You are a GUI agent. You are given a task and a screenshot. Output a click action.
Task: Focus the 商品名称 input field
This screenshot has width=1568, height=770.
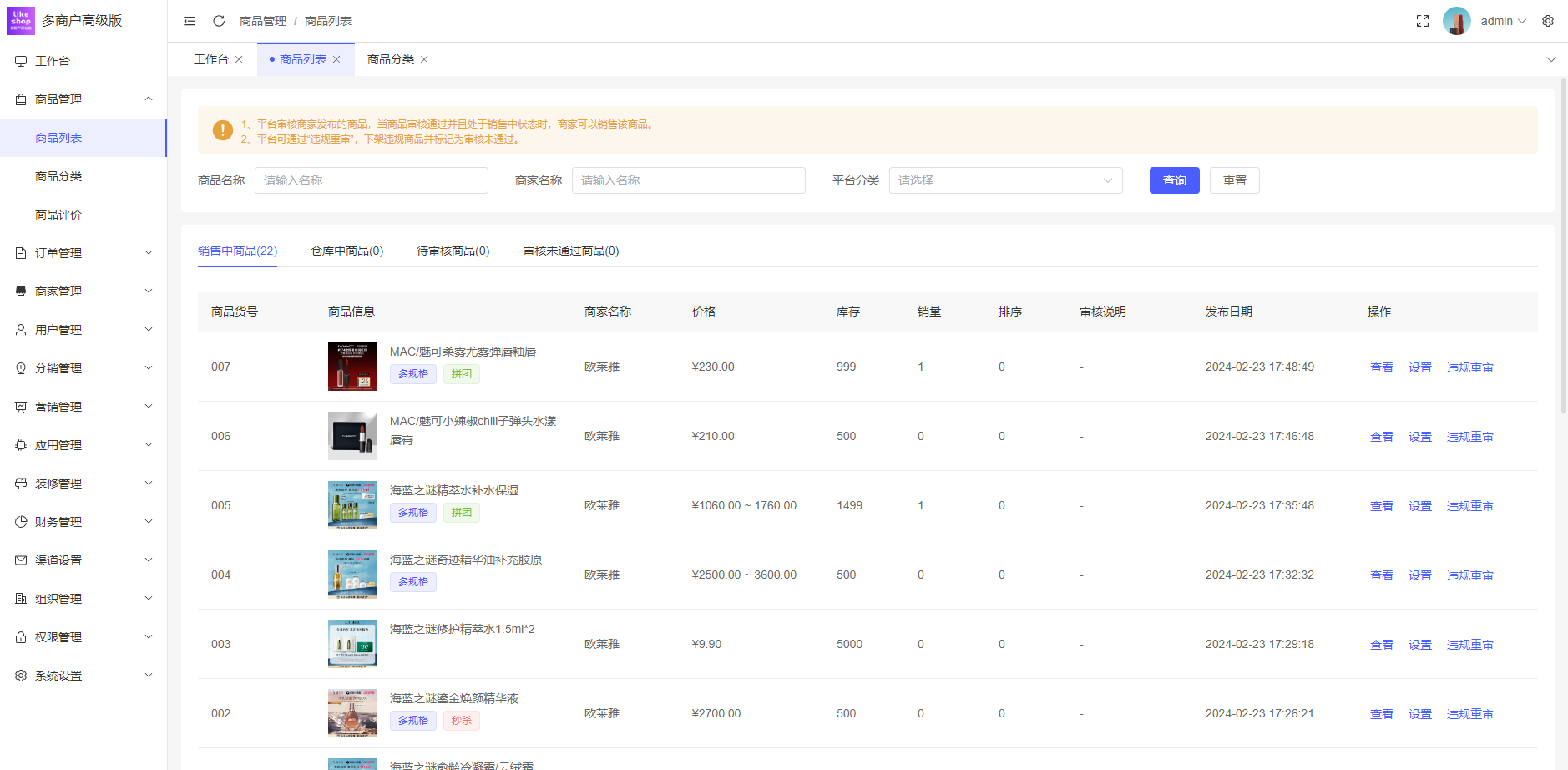point(372,180)
